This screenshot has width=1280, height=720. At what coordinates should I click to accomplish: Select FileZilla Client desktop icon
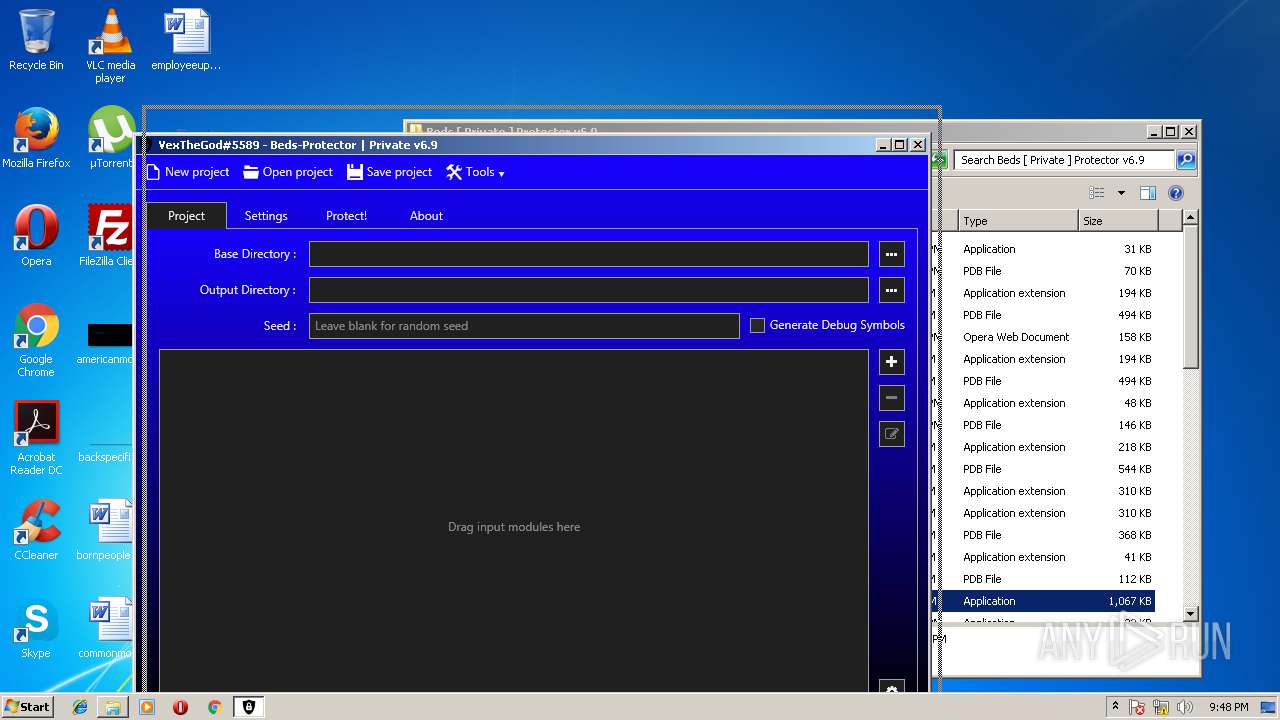click(x=108, y=236)
